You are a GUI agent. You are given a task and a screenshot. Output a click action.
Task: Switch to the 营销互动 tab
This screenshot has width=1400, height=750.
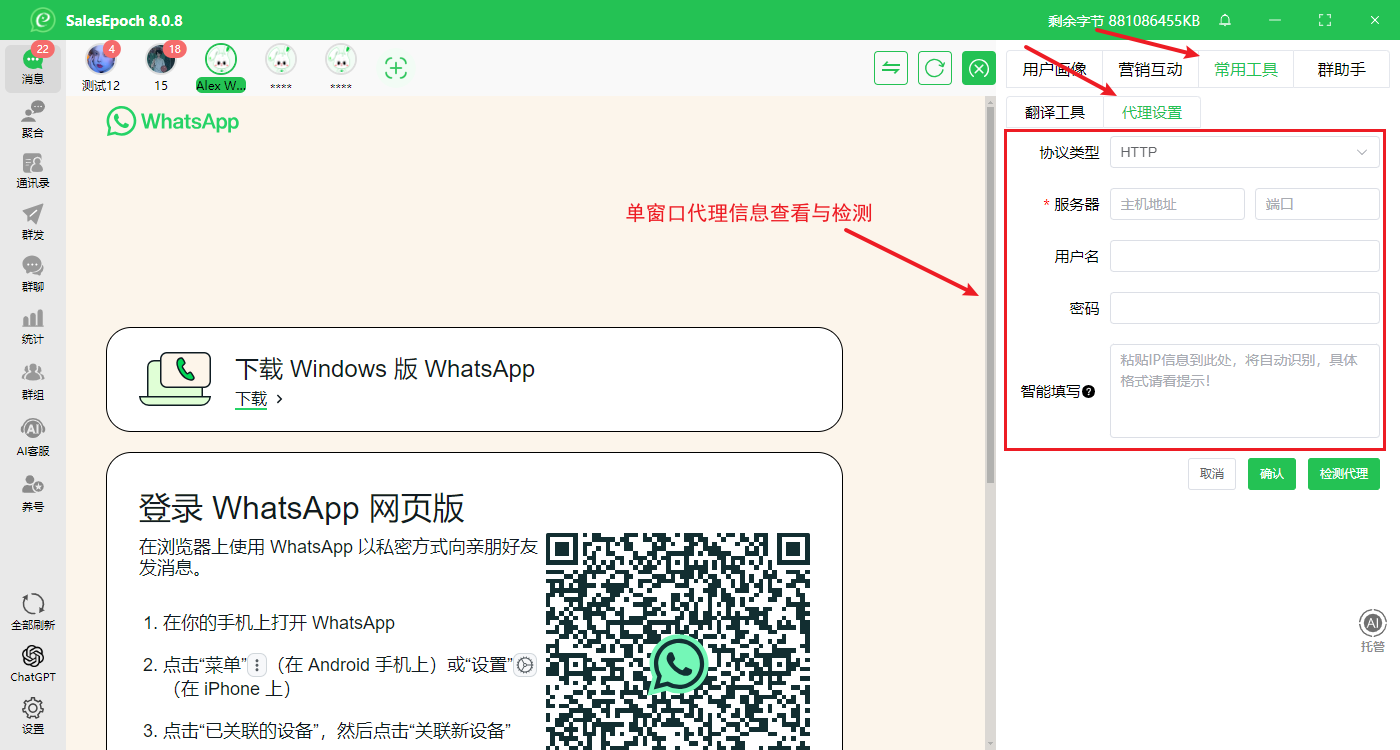tap(1150, 69)
